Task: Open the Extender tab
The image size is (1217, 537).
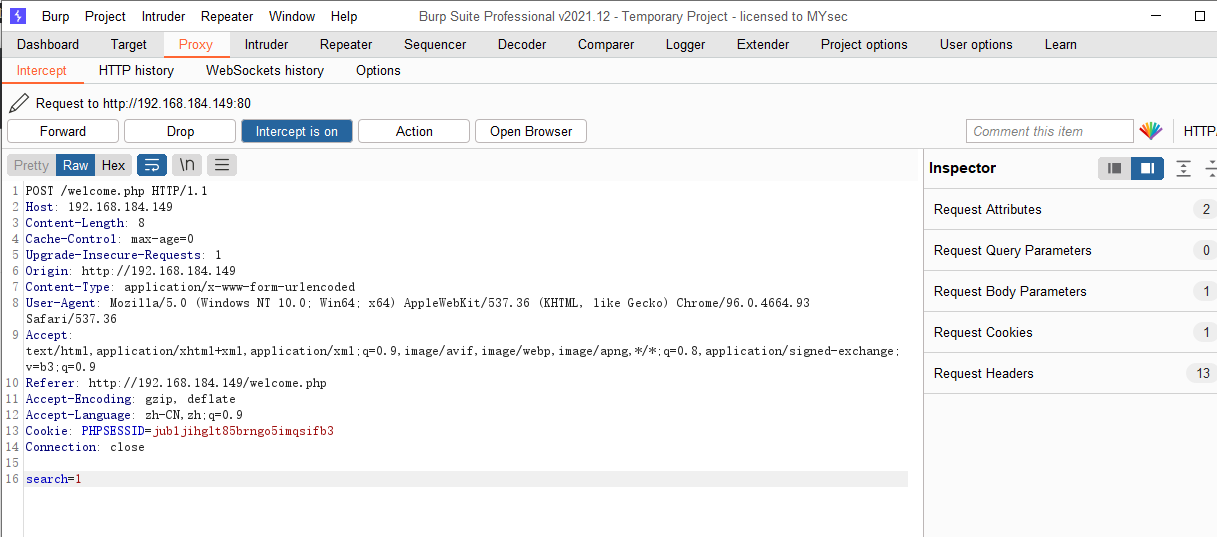Action: 763,44
